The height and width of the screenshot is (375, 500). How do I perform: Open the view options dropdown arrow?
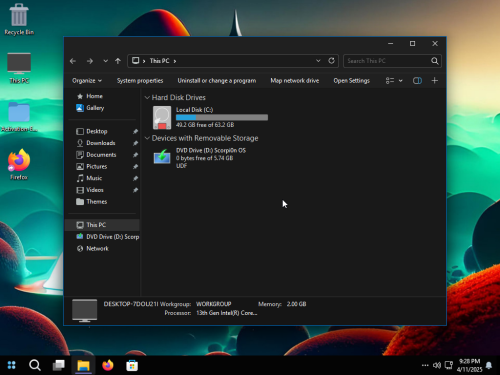401,81
